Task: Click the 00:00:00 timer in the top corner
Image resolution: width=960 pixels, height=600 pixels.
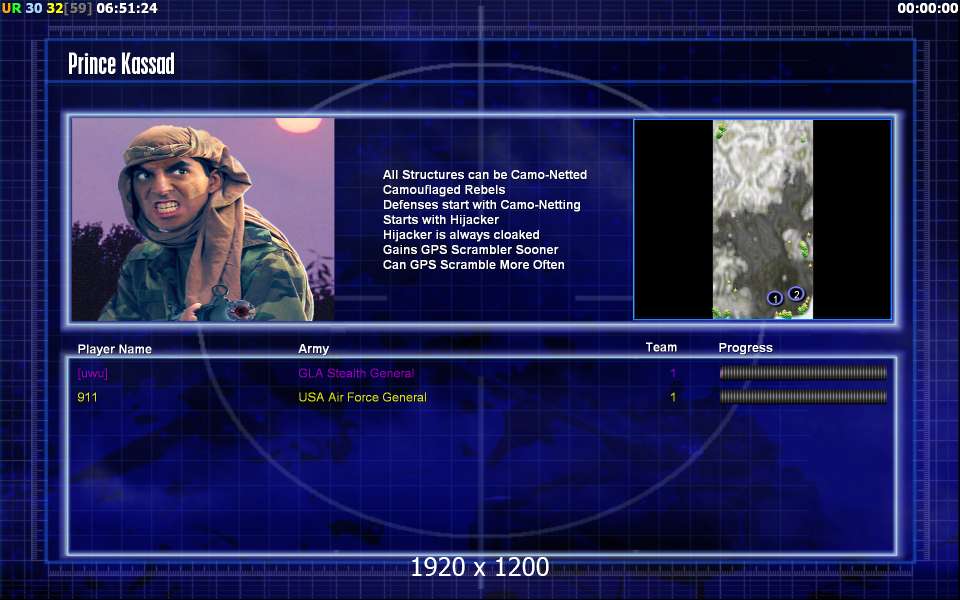Action: coord(927,8)
